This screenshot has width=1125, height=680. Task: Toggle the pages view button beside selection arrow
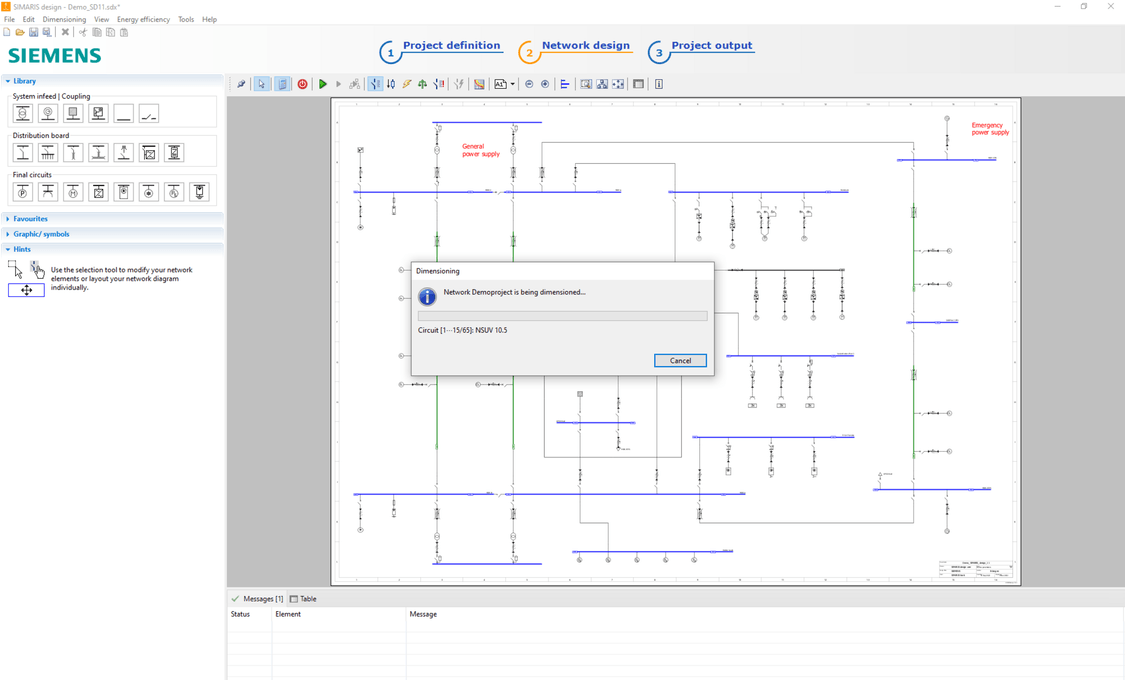(281, 83)
